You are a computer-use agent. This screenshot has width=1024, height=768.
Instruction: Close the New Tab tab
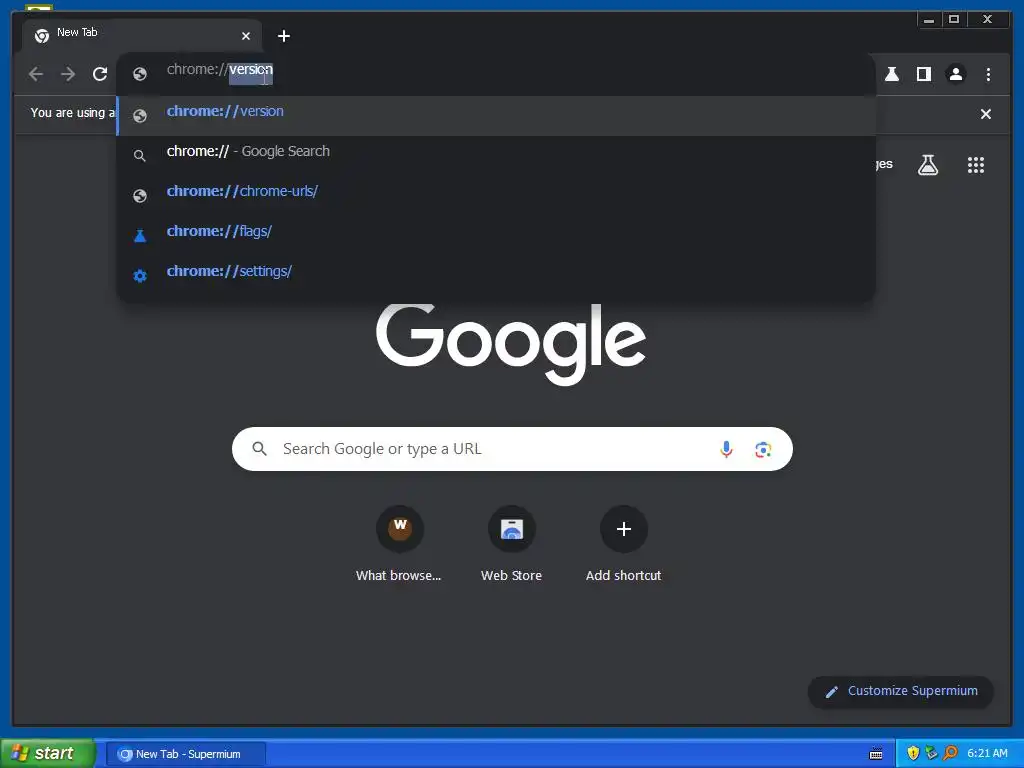246,36
